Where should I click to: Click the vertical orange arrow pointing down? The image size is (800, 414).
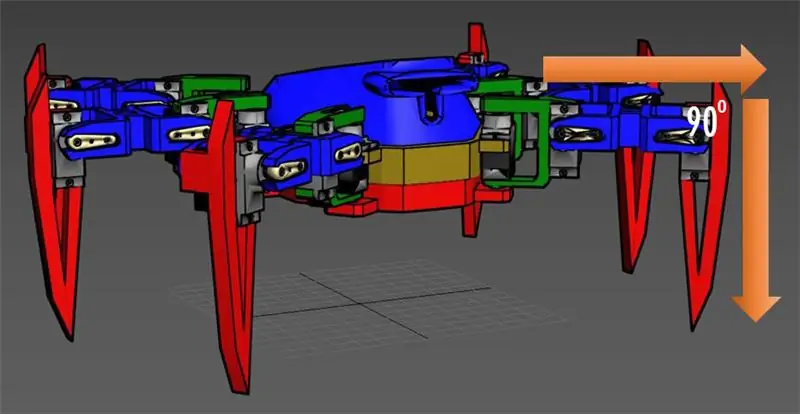pos(756,210)
